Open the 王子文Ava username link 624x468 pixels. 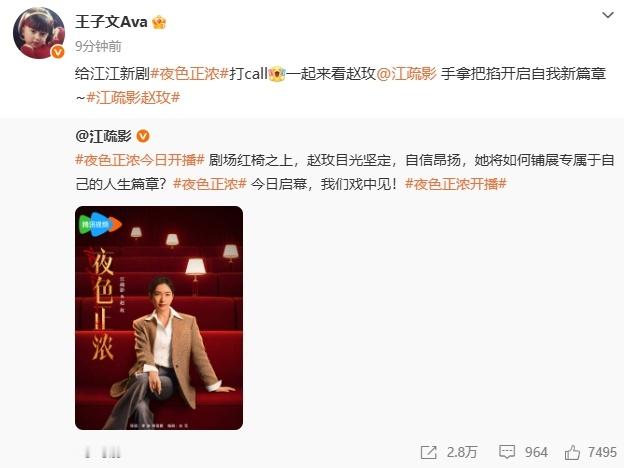[x=111, y=21]
